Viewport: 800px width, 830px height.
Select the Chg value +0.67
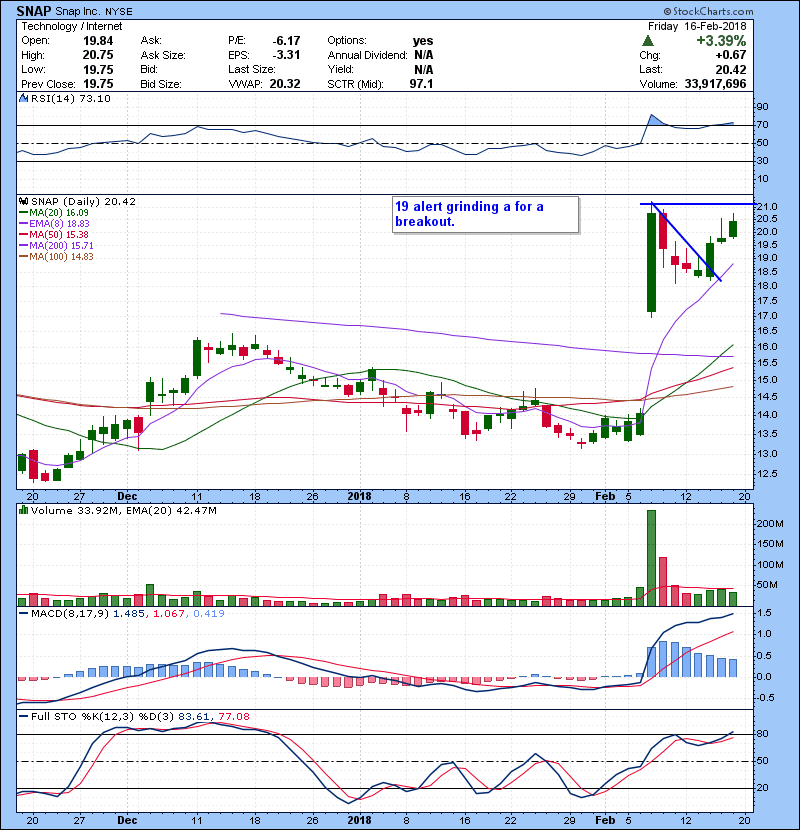point(731,55)
